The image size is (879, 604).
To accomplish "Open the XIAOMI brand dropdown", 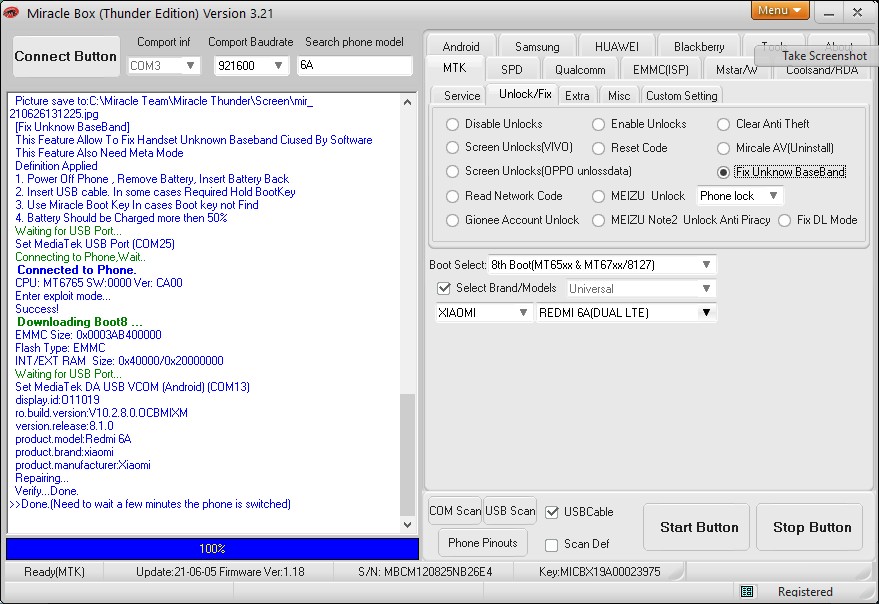I will point(483,312).
